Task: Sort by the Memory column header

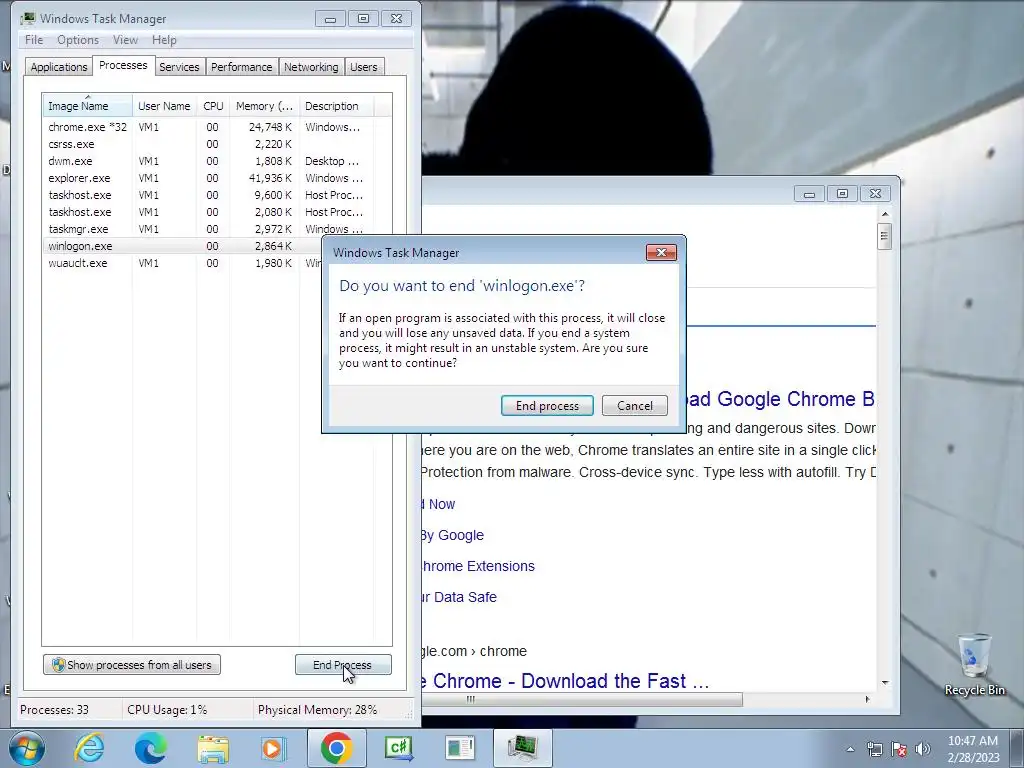Action: [x=264, y=106]
